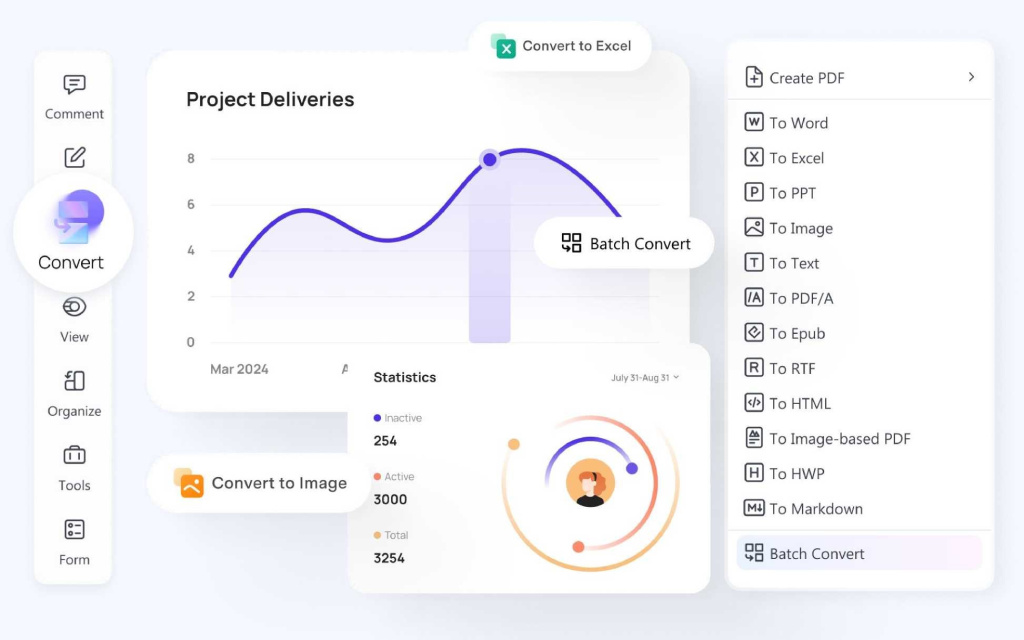Click the Mar 2024 axis label
Image resolution: width=1024 pixels, height=640 pixels.
(x=239, y=369)
